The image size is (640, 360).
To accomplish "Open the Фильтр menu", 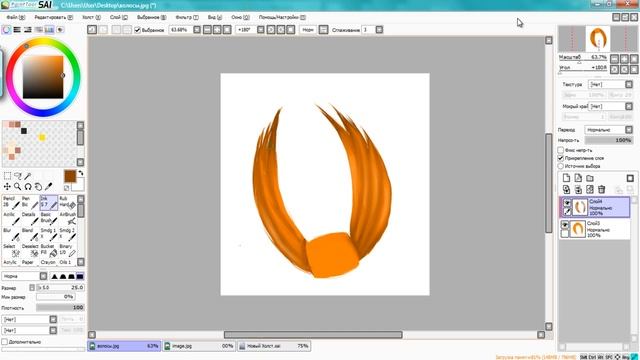I will pos(187,18).
